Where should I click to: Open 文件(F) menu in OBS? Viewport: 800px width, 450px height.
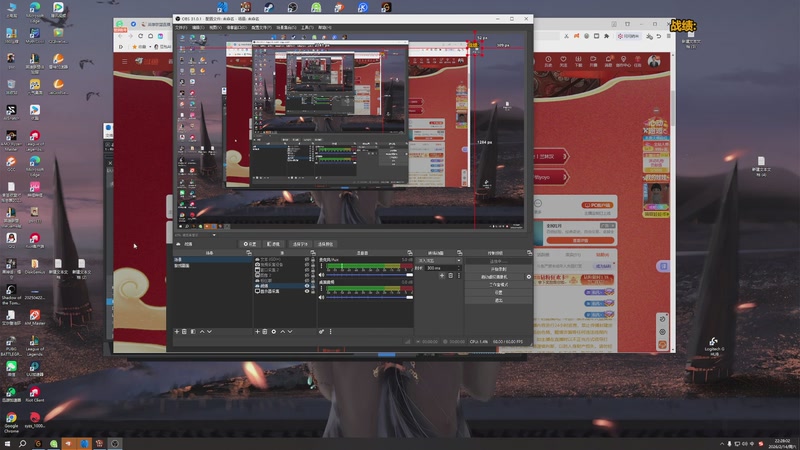pos(181,28)
